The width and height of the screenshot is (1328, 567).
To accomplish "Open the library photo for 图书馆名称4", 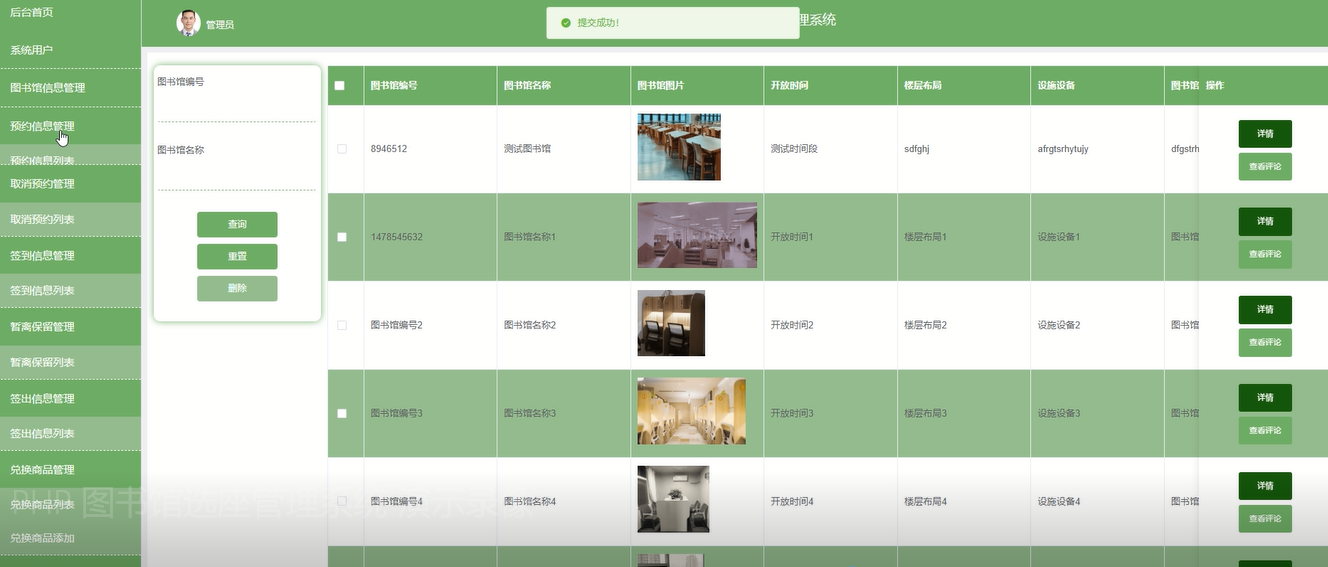I will (673, 499).
